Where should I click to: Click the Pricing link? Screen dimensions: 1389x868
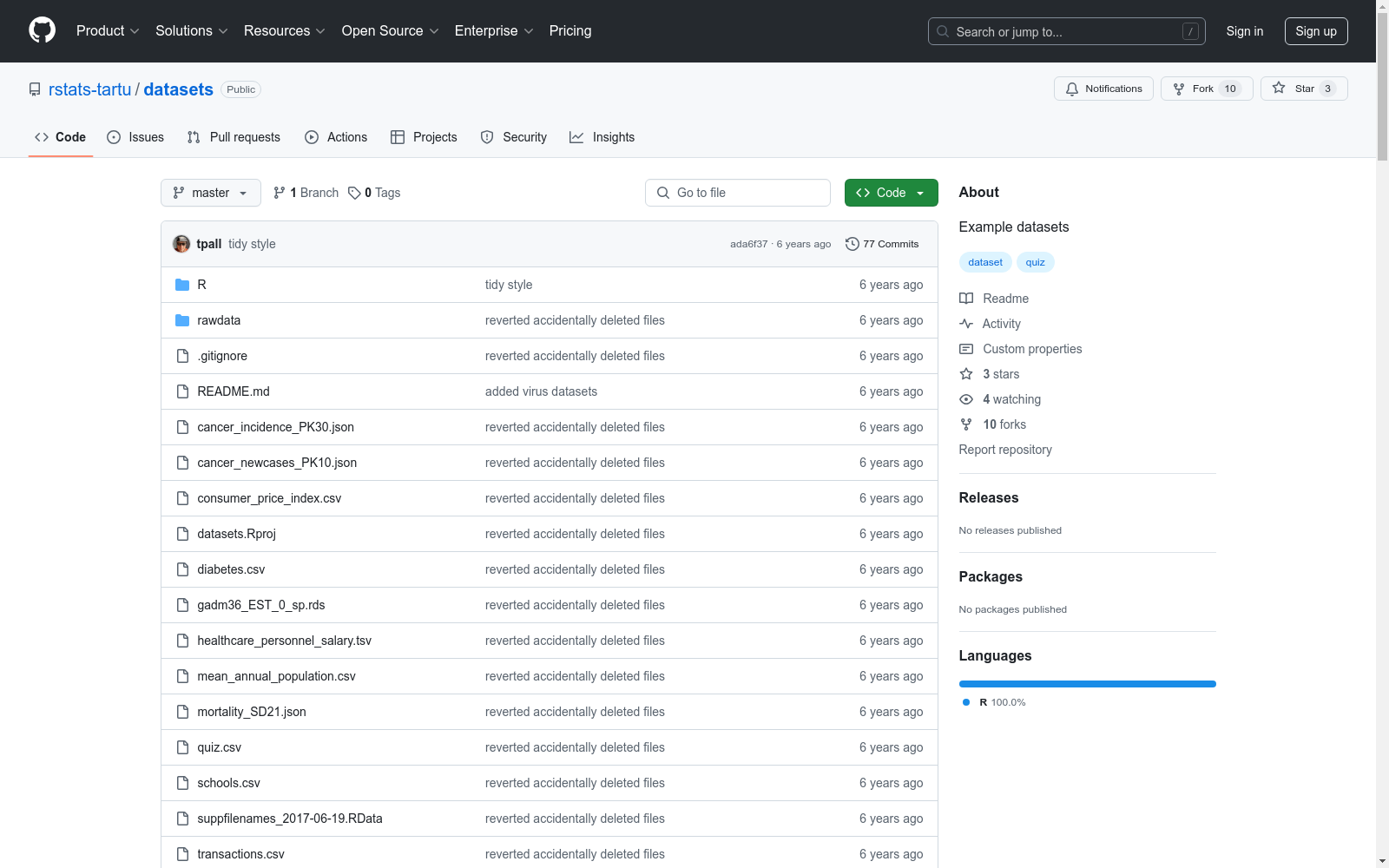click(x=570, y=30)
